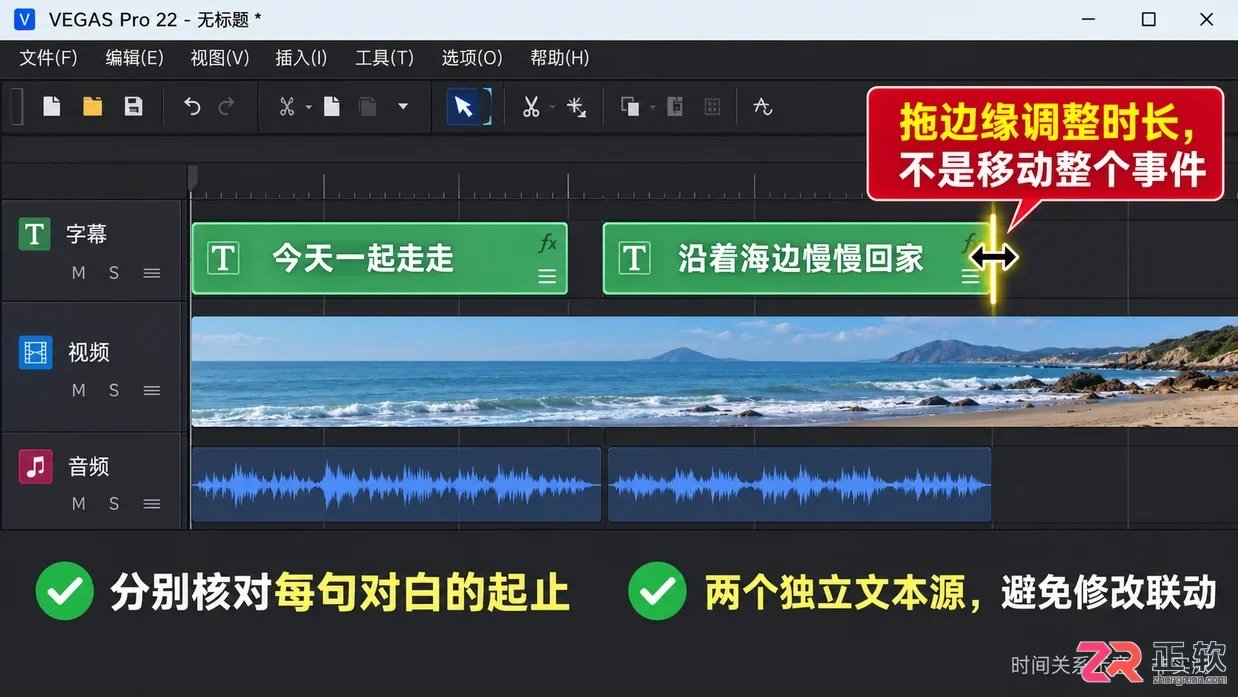This screenshot has width=1238, height=697.
Task: Mute the 音频 track with its M button
Action: click(x=79, y=504)
